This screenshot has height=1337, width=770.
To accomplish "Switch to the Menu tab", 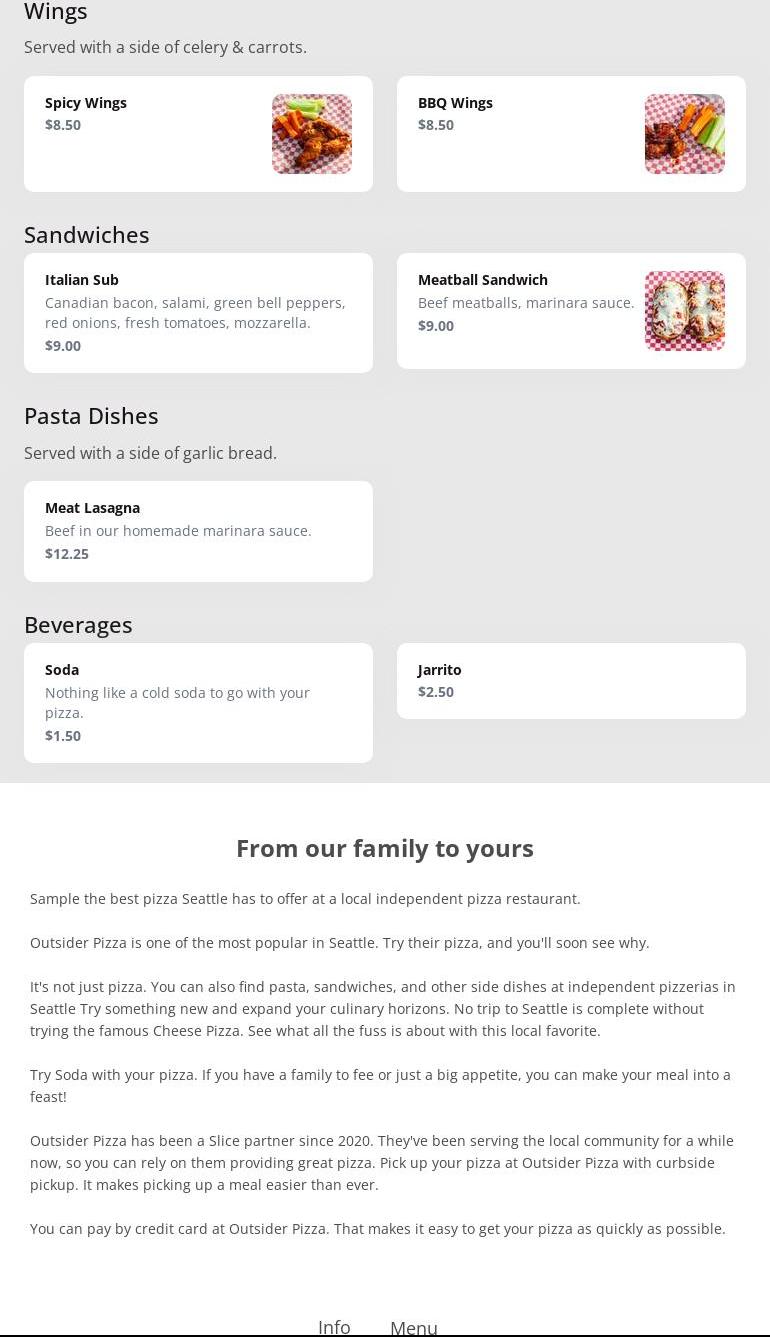I will 414,1328.
